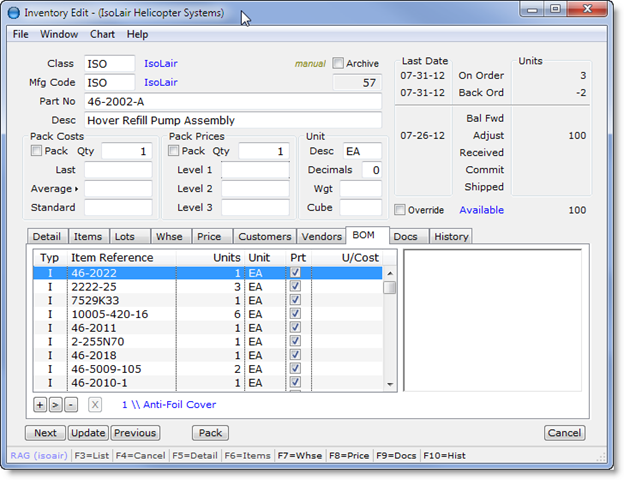
Task: Uncheck Prt checkbox for item 2222-25
Action: (x=295, y=286)
